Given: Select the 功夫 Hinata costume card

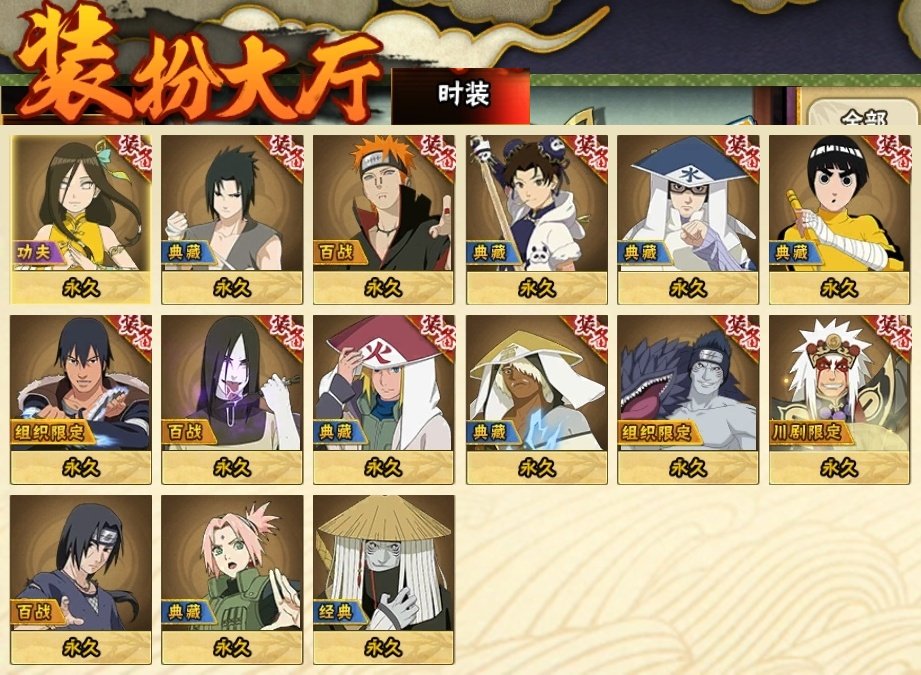Looking at the screenshot, I should [x=80, y=219].
